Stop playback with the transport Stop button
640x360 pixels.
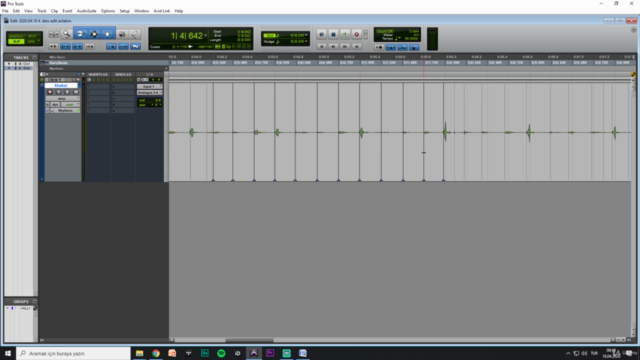click(x=333, y=35)
